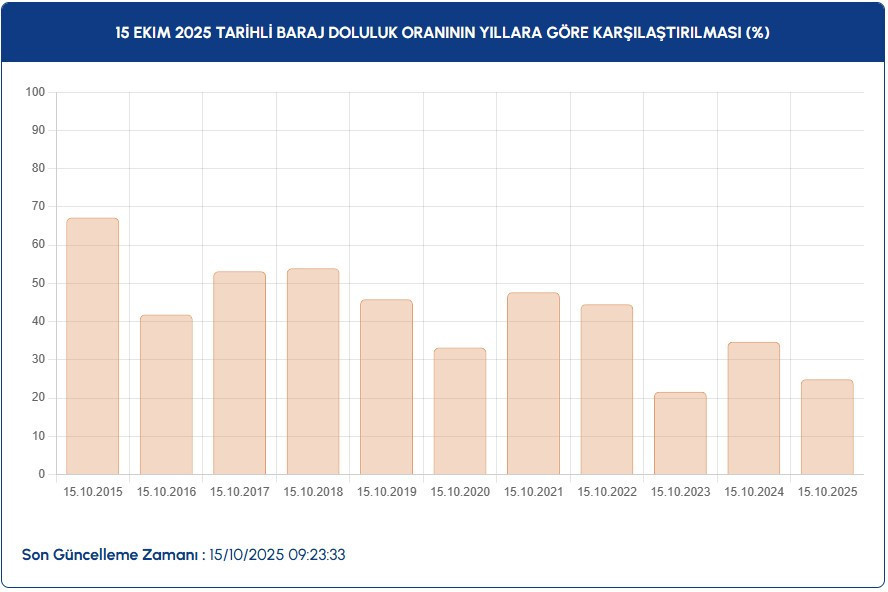Click the tallest recent bar for 15.10.2018
Screen dimensions: 888x592
[x=311, y=370]
